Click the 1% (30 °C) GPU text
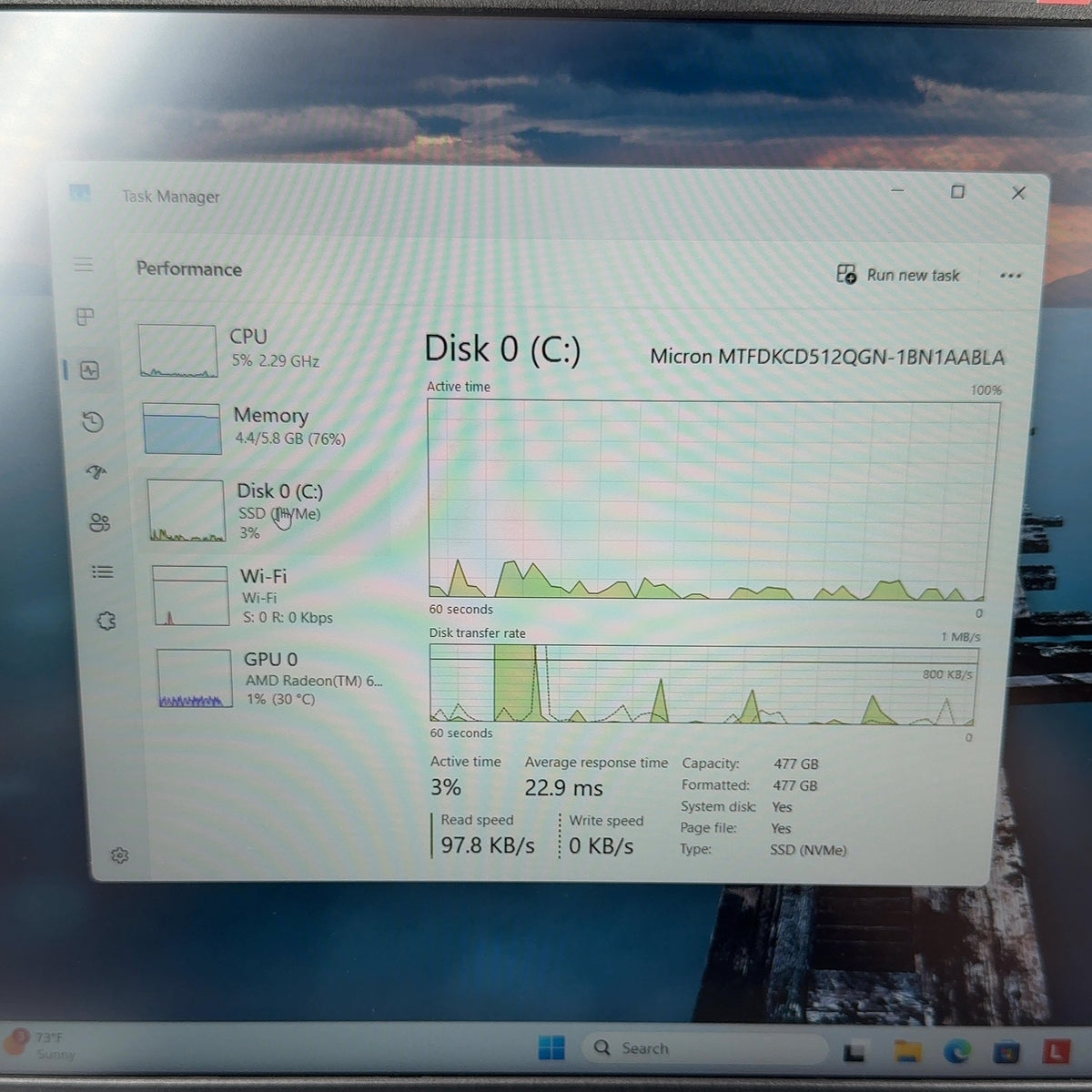Viewport: 1092px width, 1092px height. click(x=281, y=699)
